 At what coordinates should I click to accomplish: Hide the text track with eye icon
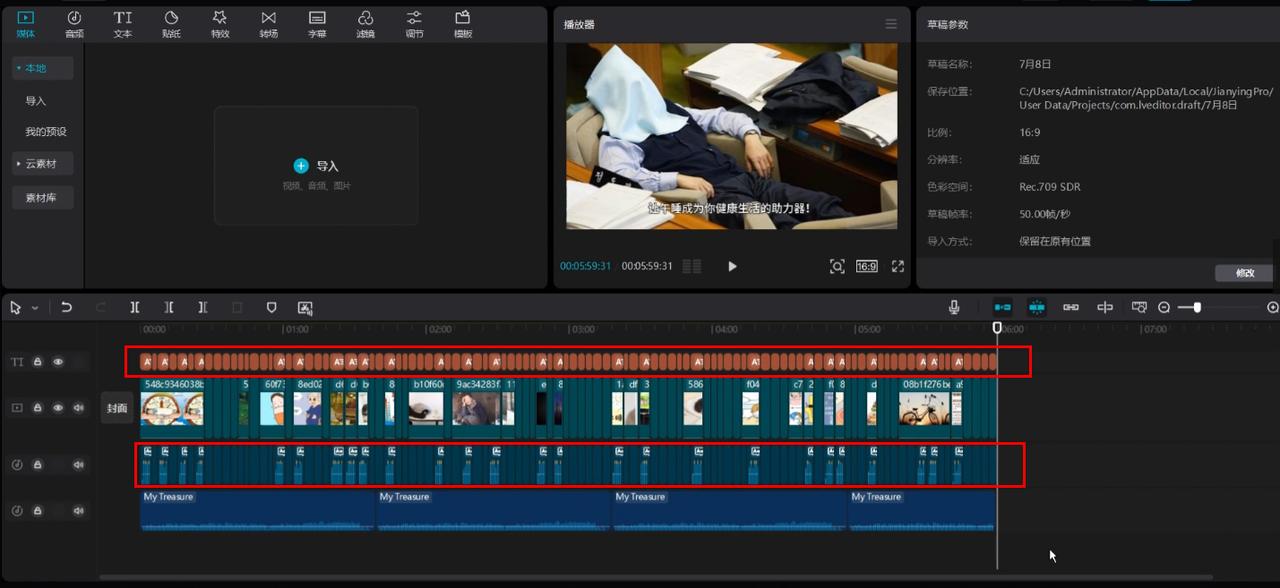point(58,362)
